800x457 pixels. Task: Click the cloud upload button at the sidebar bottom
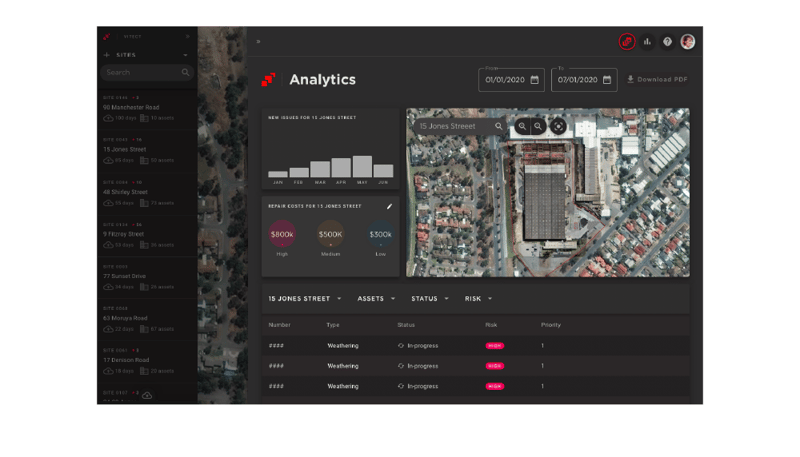[x=147, y=395]
